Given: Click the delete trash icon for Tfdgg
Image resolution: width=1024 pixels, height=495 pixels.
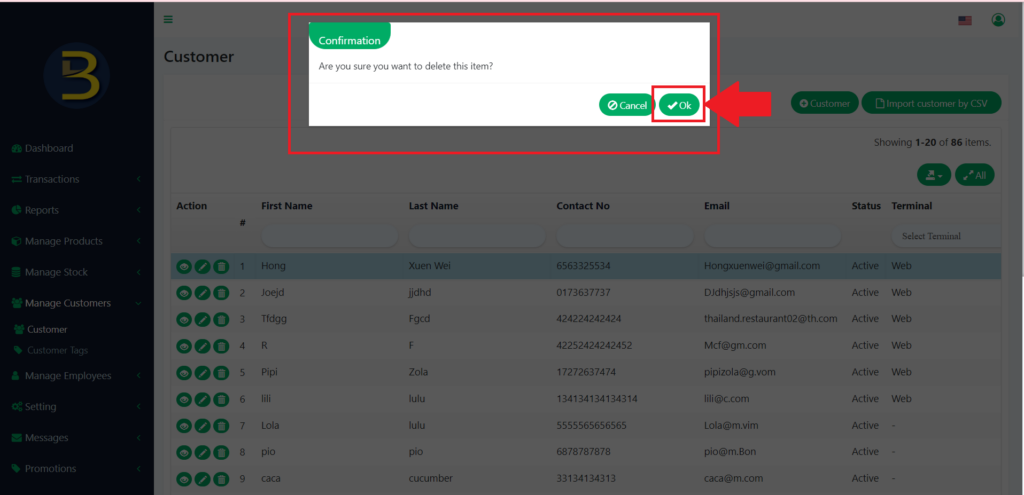Looking at the screenshot, I should click(x=221, y=319).
